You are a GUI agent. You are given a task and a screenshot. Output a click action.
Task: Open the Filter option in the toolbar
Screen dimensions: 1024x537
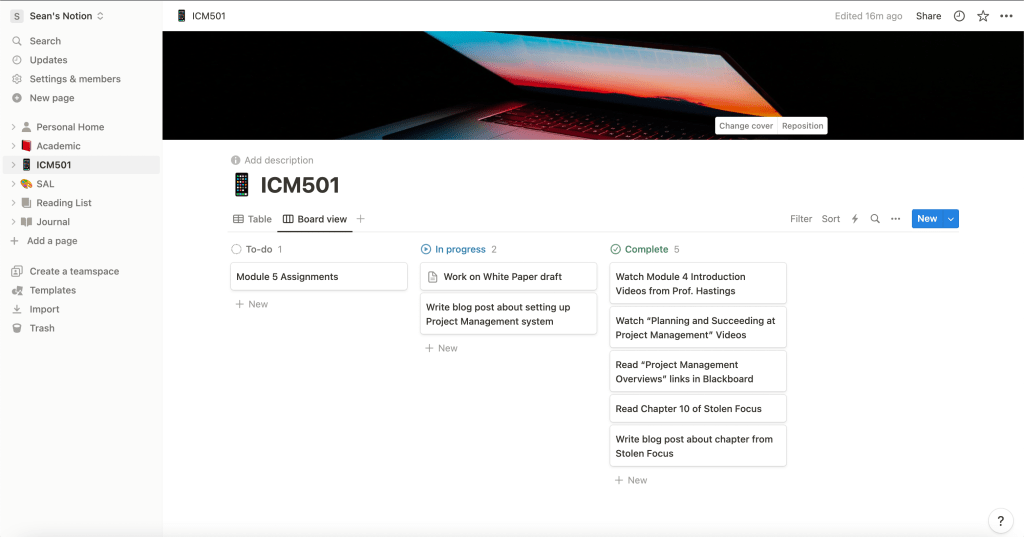[x=801, y=219]
